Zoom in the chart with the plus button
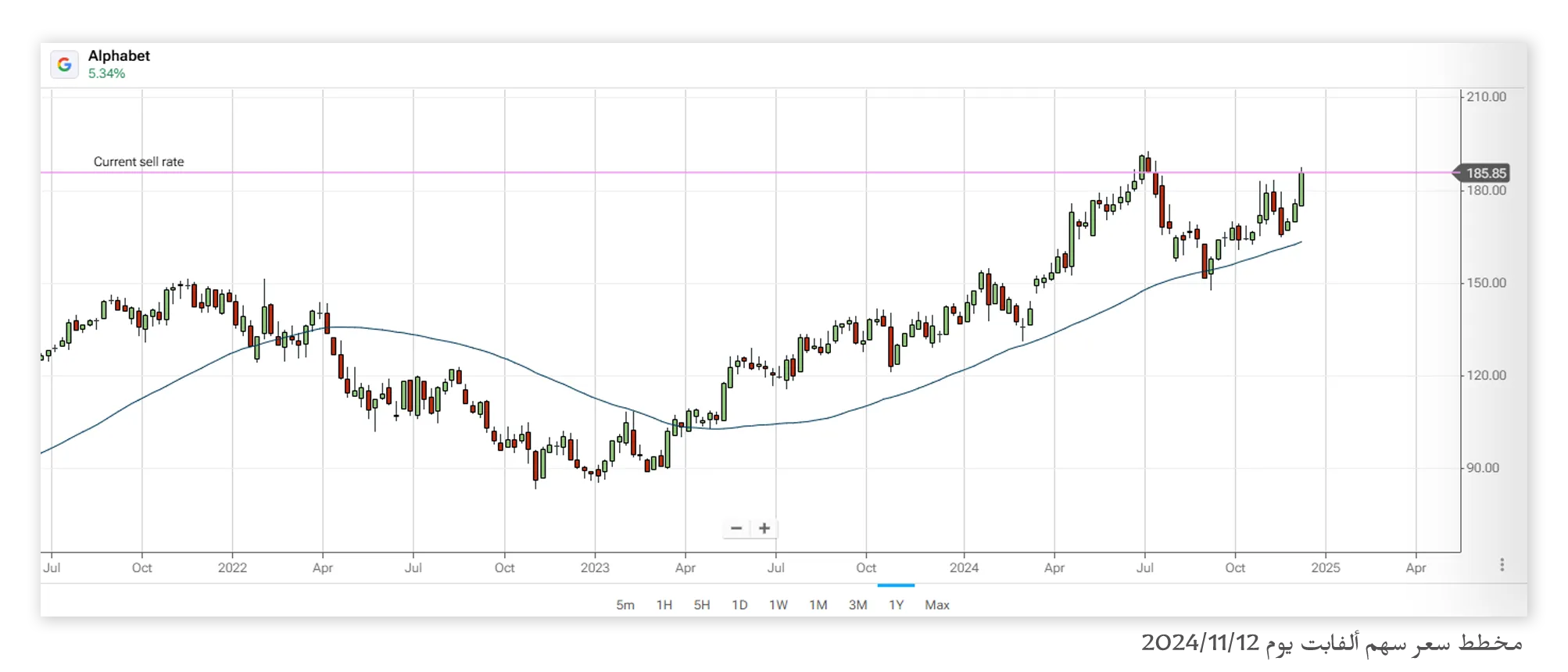Screen dimensions: 1568x672 764,528
